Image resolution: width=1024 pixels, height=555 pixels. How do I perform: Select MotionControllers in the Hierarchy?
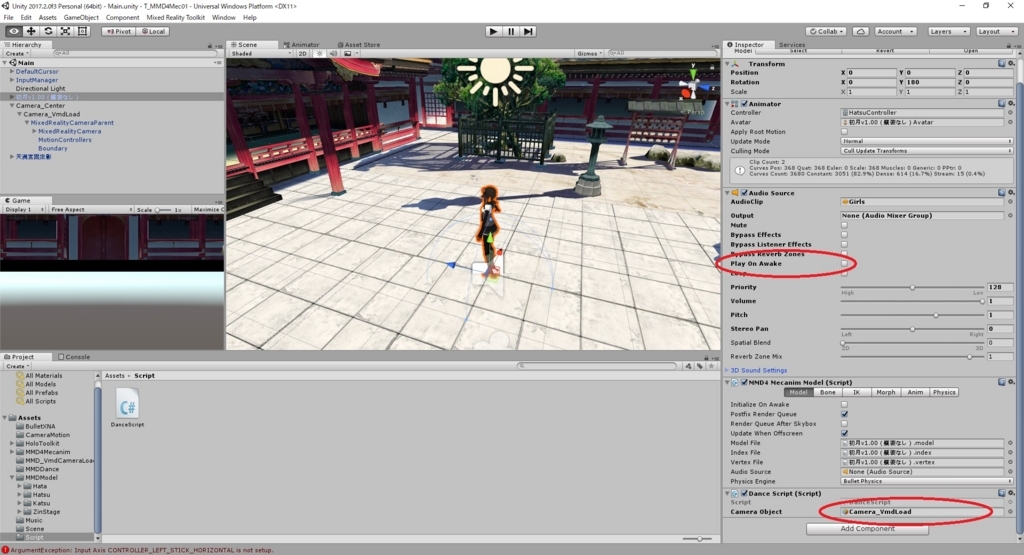pos(65,140)
